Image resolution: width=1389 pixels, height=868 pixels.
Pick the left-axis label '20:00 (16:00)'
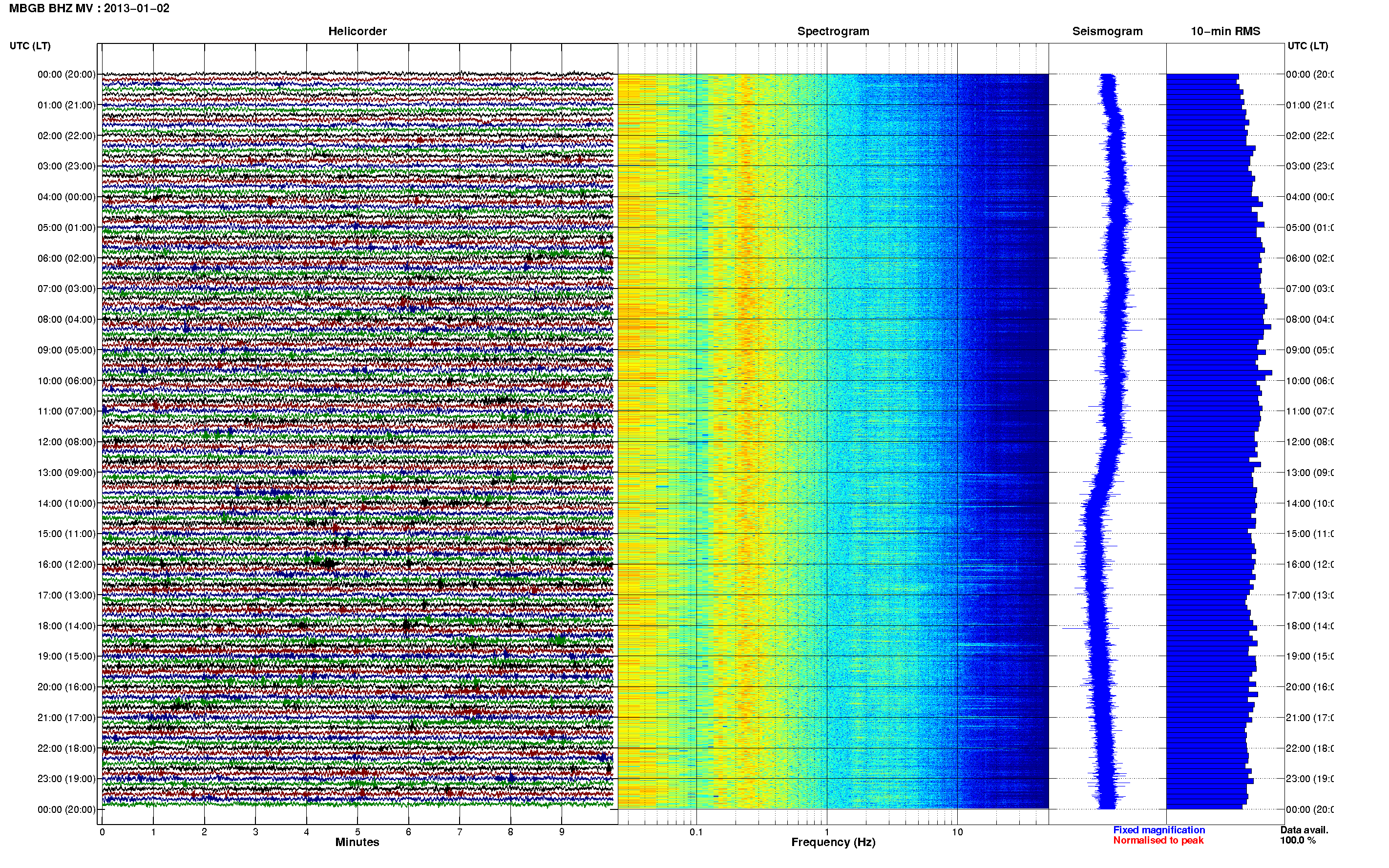click(66, 687)
